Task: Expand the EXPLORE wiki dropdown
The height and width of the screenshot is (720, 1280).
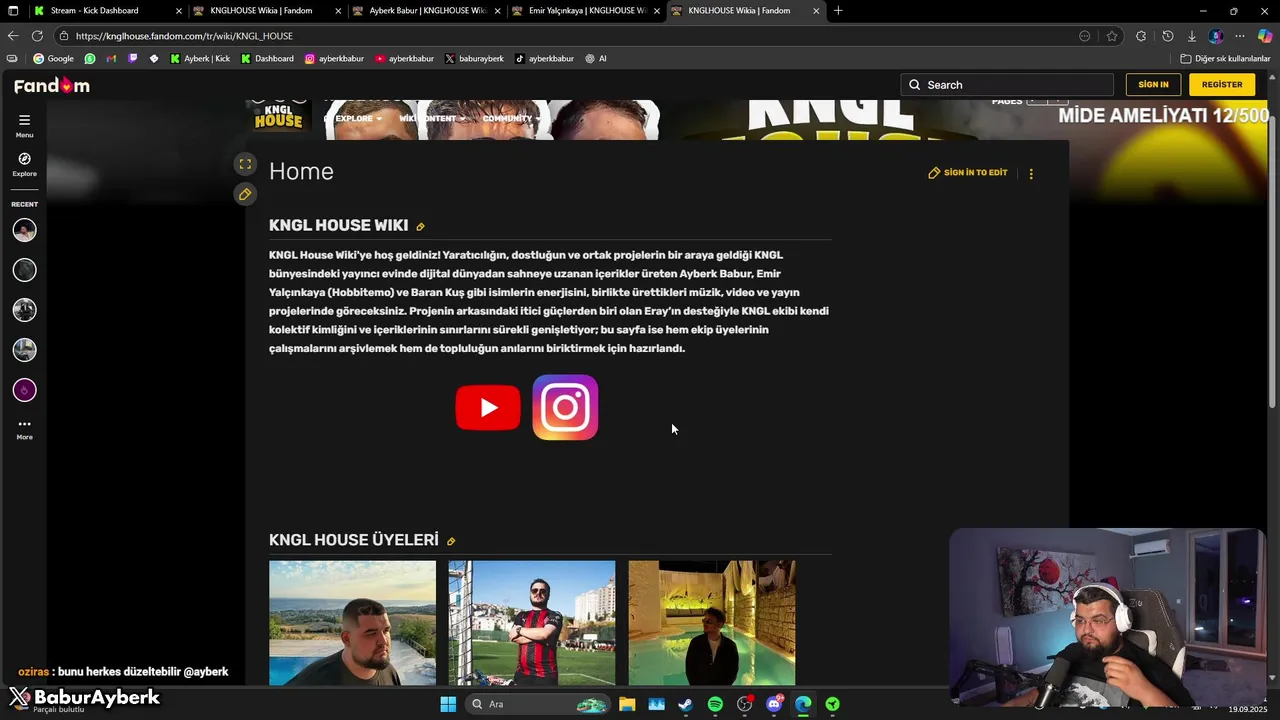Action: [359, 119]
